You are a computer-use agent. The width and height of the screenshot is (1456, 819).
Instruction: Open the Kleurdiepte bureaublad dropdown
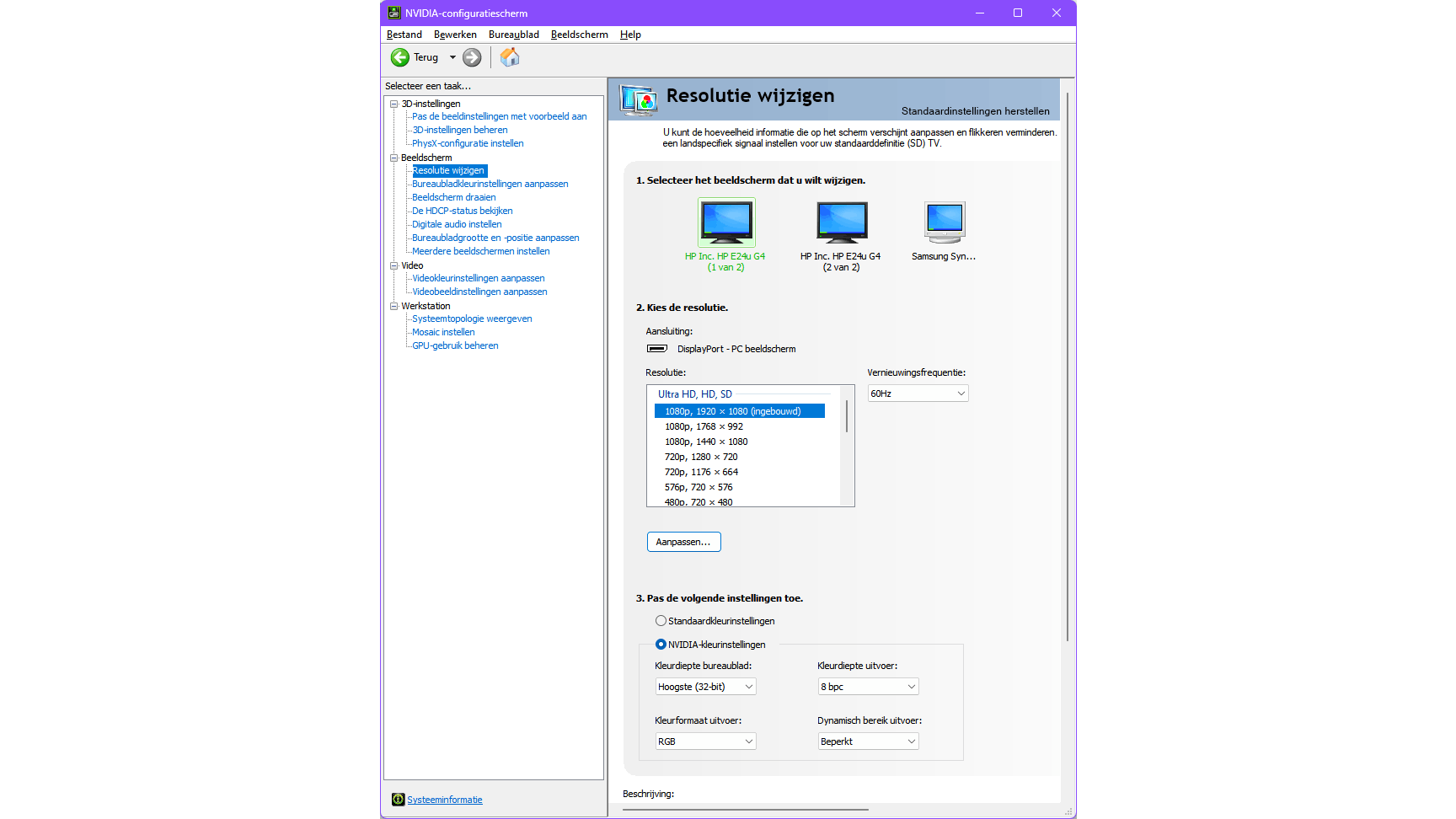tap(705, 687)
